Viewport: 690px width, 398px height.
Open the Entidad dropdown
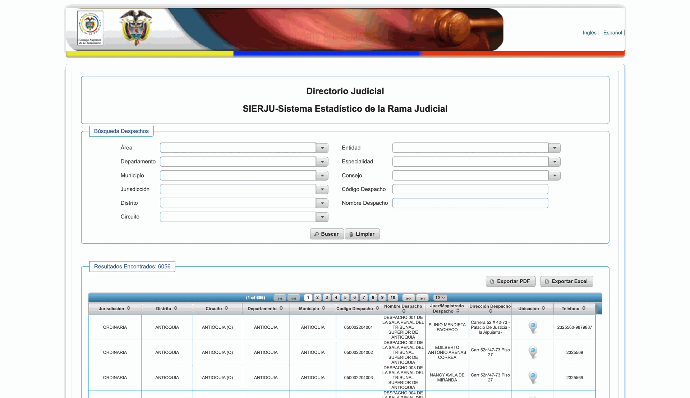pos(554,148)
